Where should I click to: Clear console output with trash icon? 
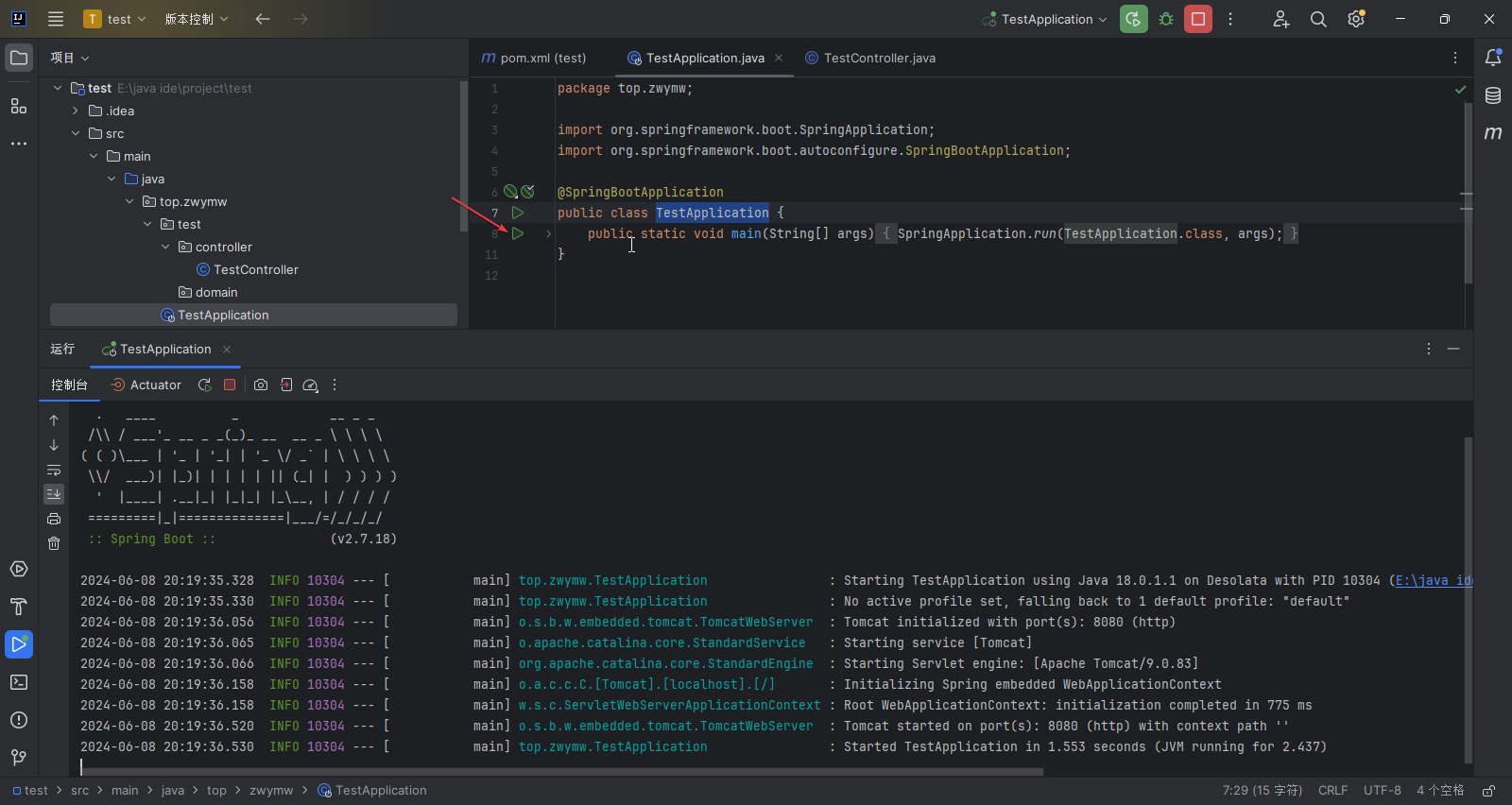(x=54, y=543)
